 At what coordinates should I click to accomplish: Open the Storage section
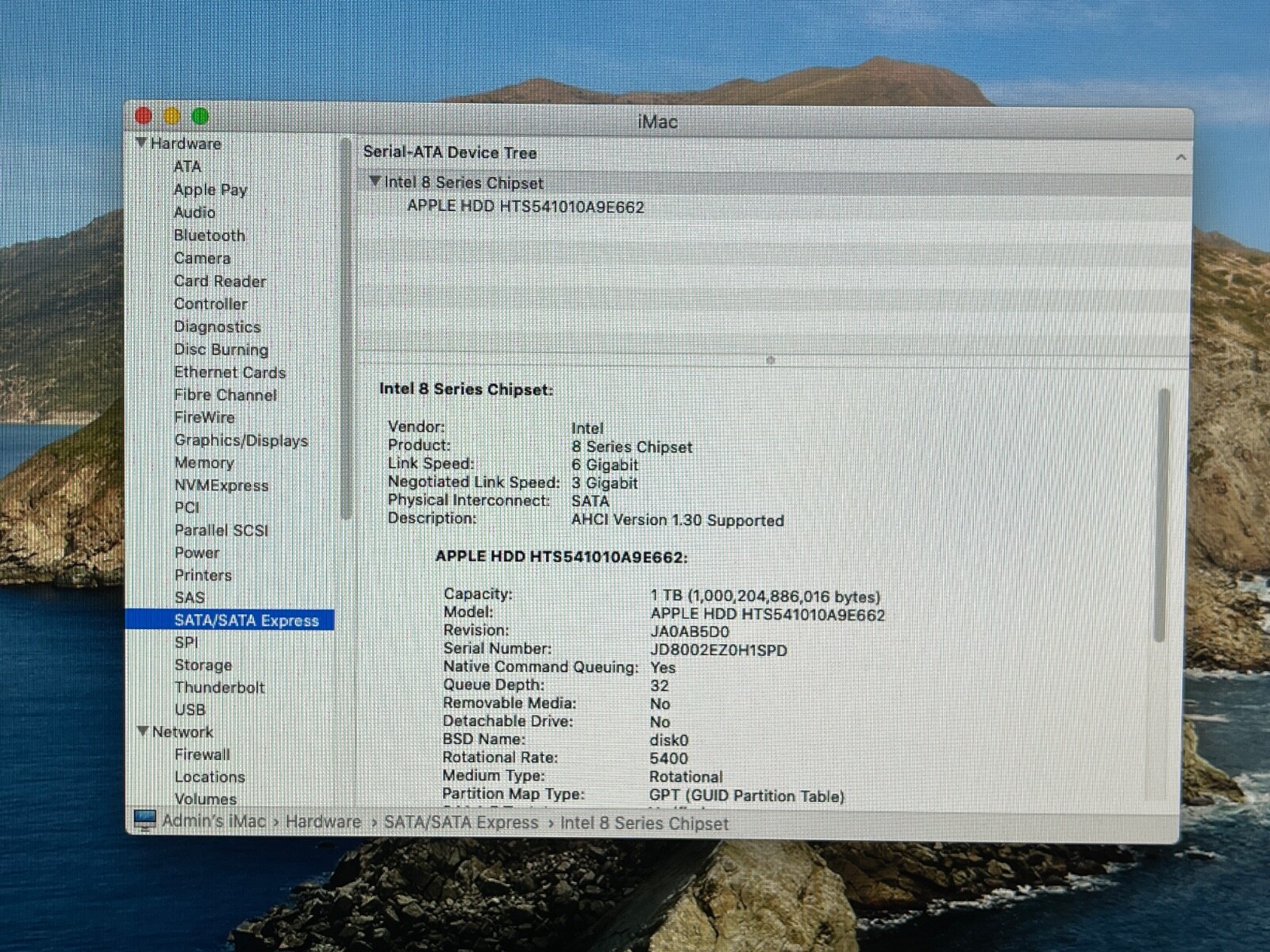203,665
